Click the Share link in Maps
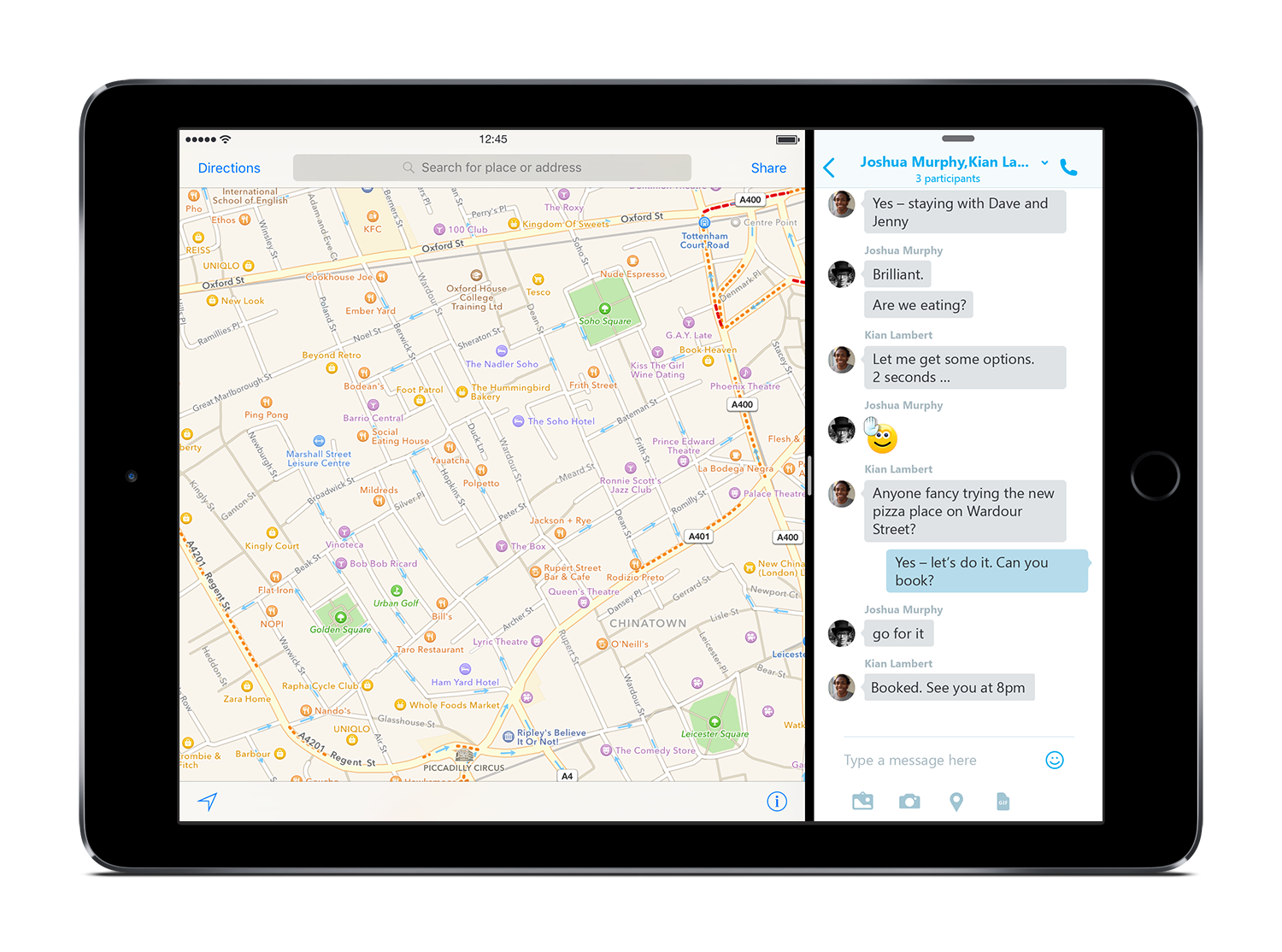This screenshot has width=1282, height=952. coord(767,167)
